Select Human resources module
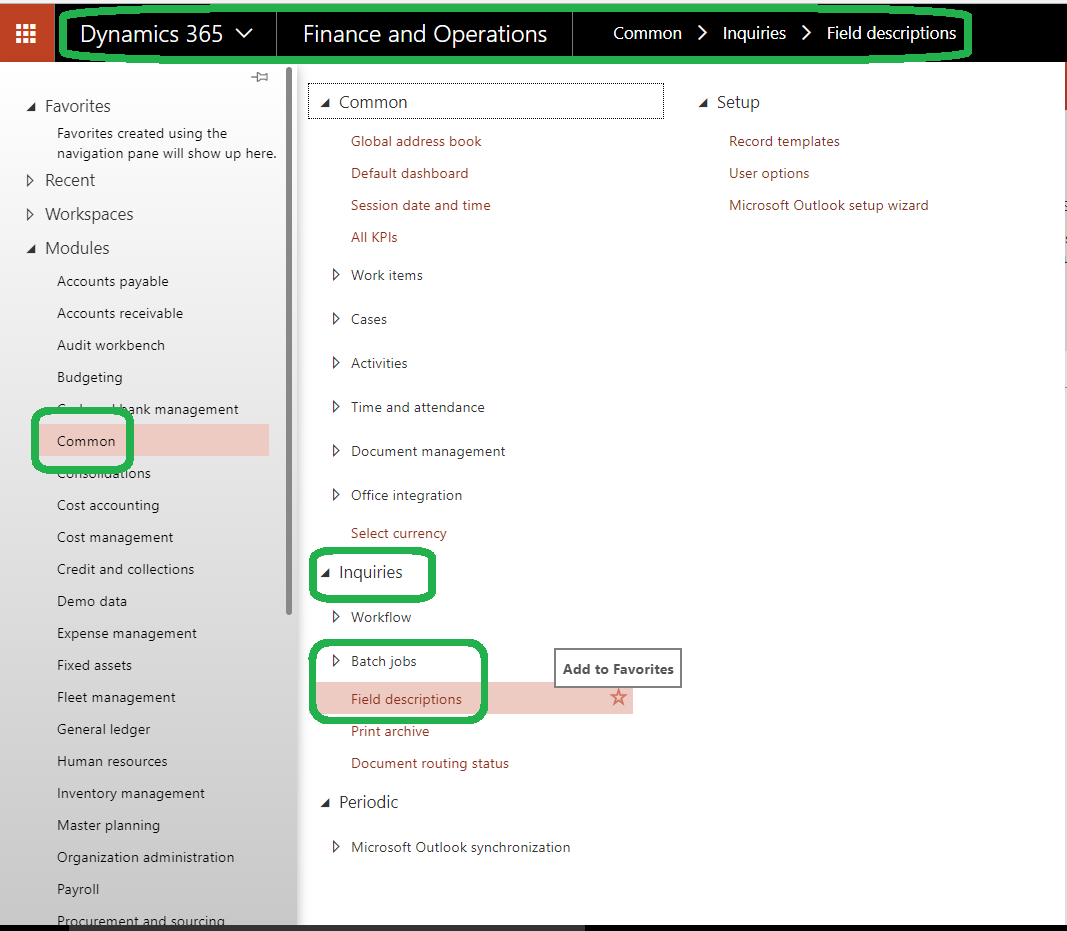Viewport: 1067px width, 931px height. [112, 762]
